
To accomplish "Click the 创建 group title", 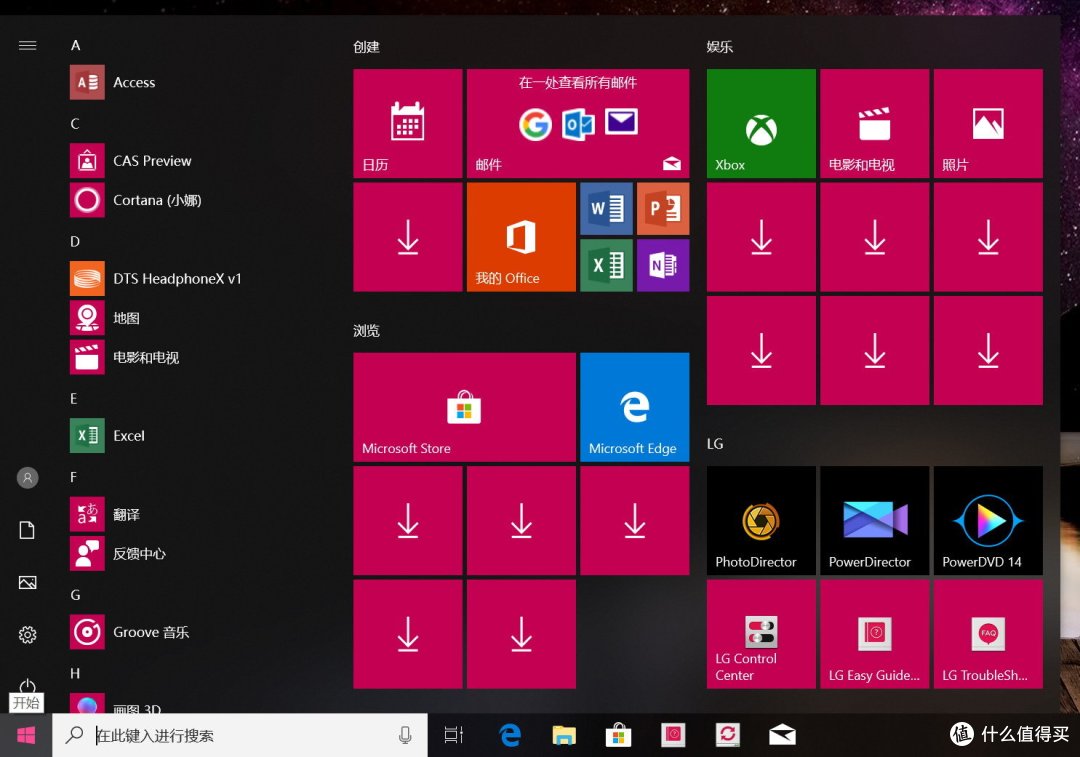I will [366, 47].
